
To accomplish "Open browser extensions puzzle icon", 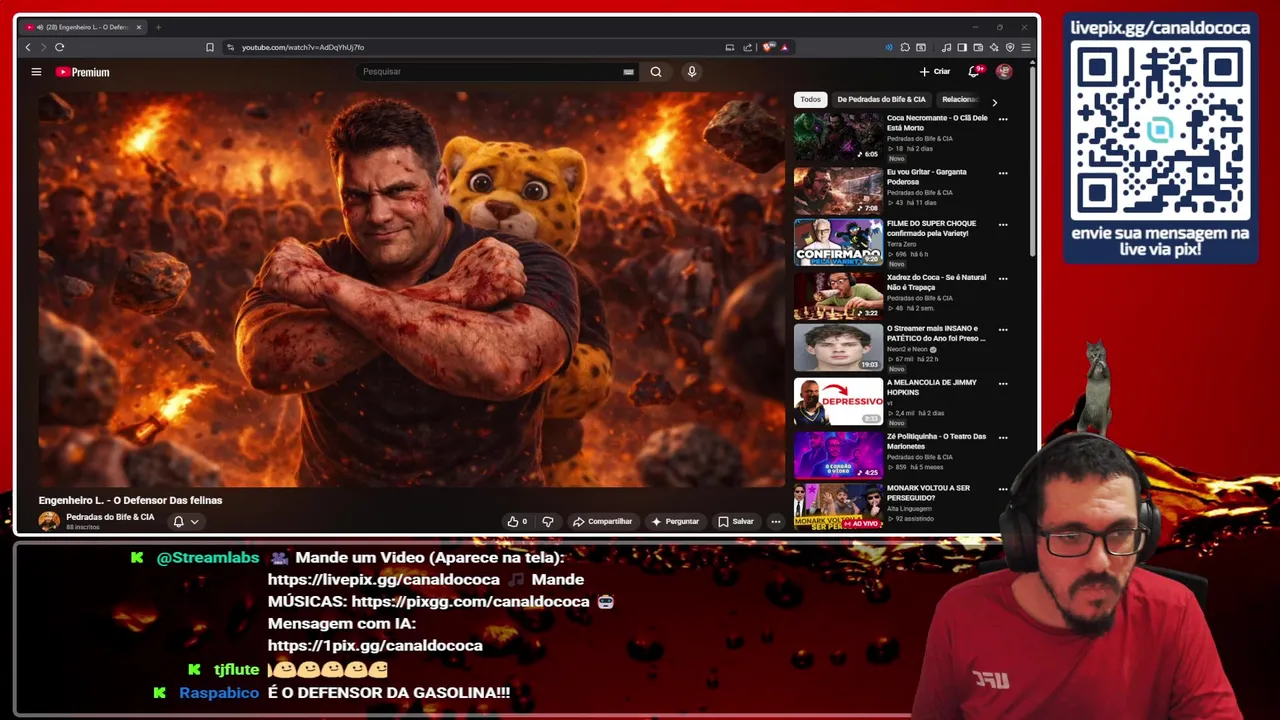I will pos(905,47).
